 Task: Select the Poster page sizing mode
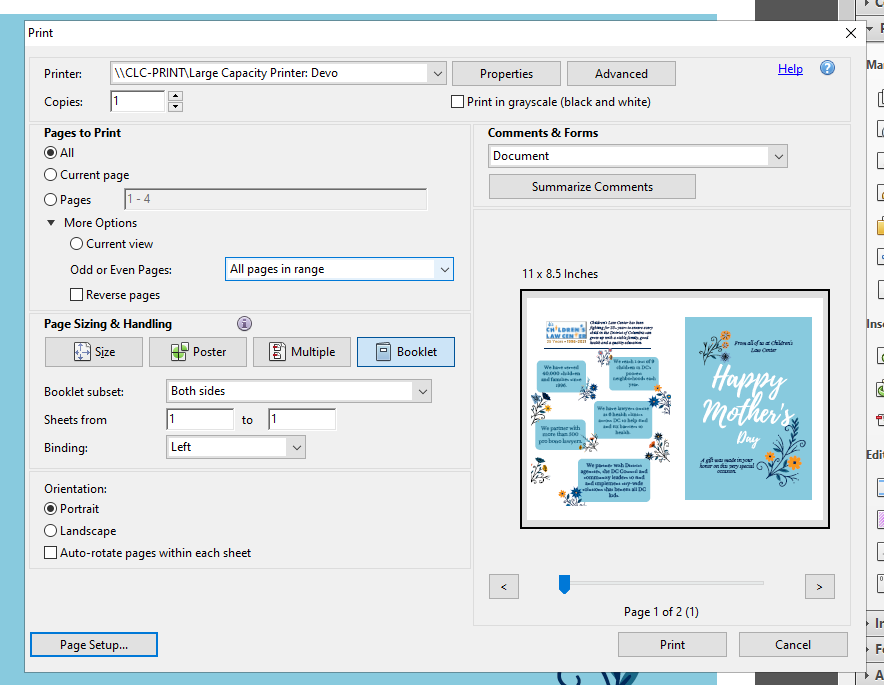(197, 351)
